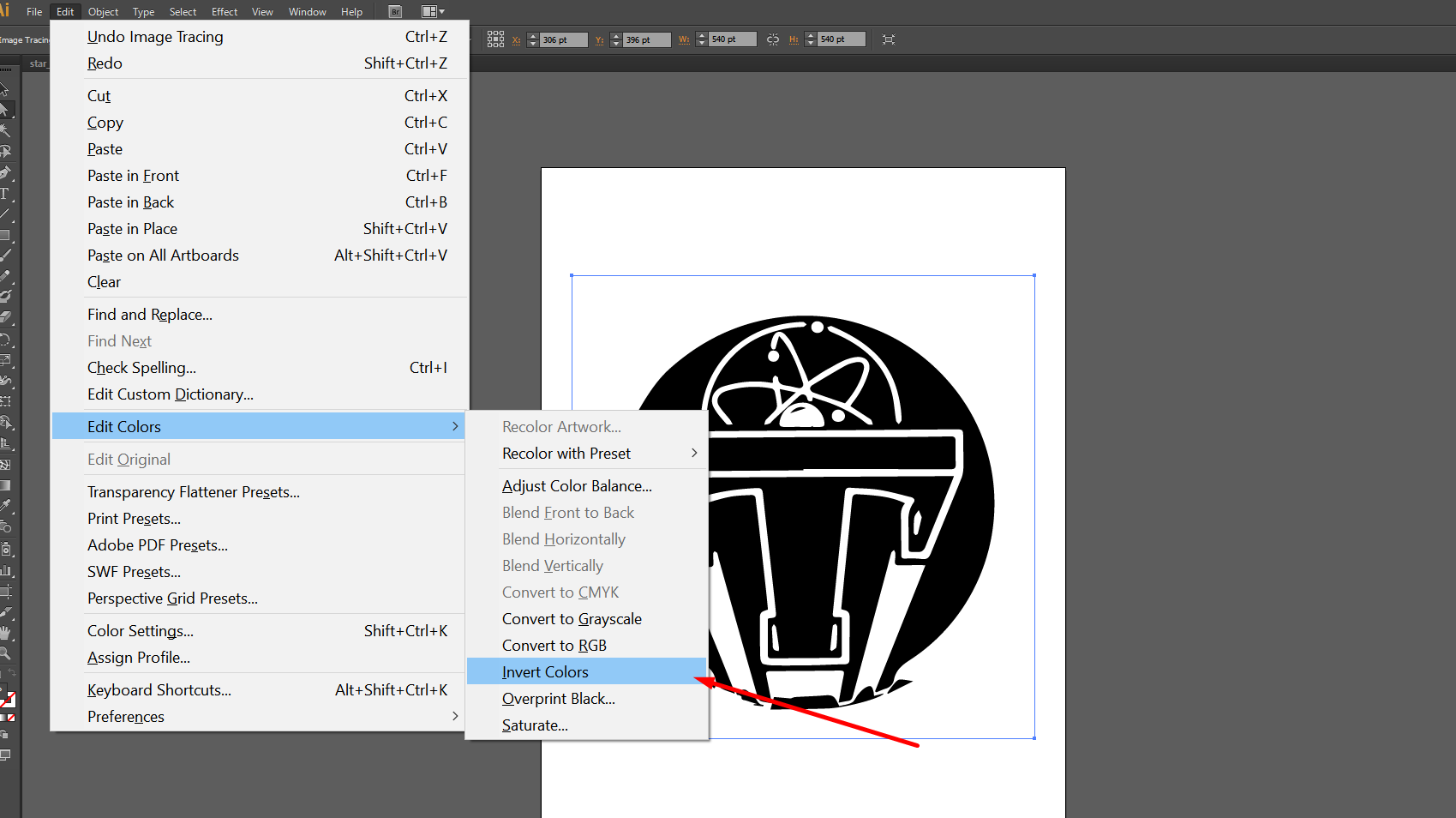Viewport: 1456px width, 818px height.
Task: Select the Column Graph tool
Action: point(5,570)
